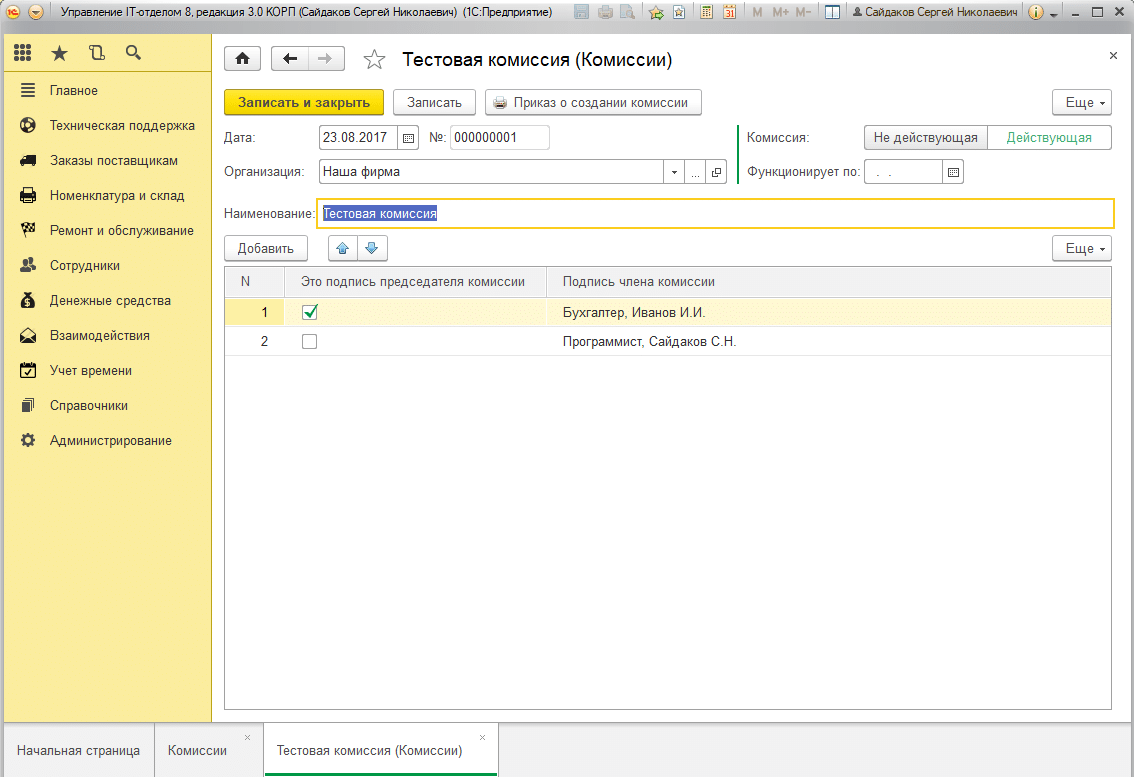Open favorites list icon in title bar
This screenshot has width=1134, height=777.
point(679,12)
